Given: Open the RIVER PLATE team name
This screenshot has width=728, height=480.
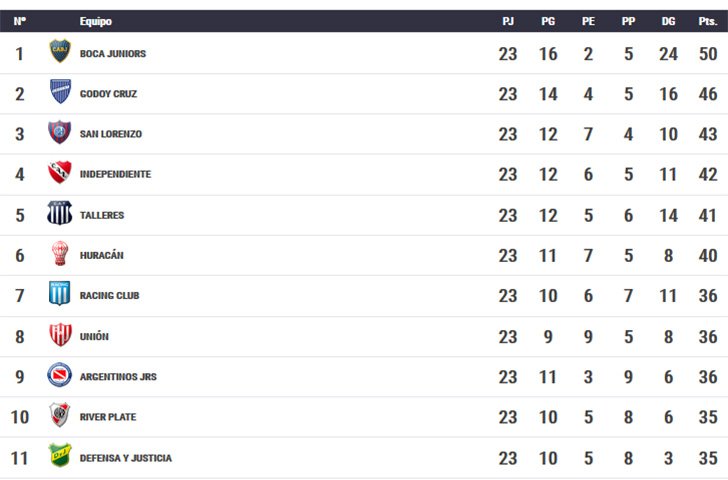Looking at the screenshot, I should tap(108, 417).
